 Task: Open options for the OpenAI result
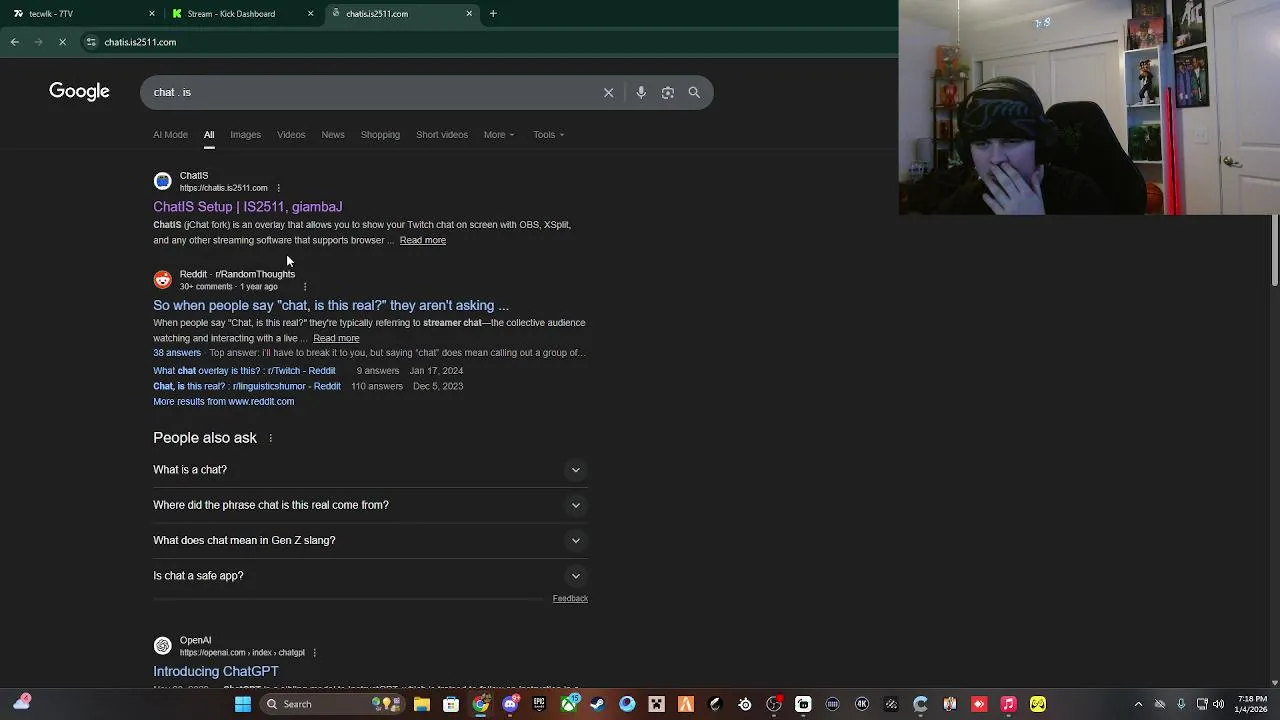point(314,653)
